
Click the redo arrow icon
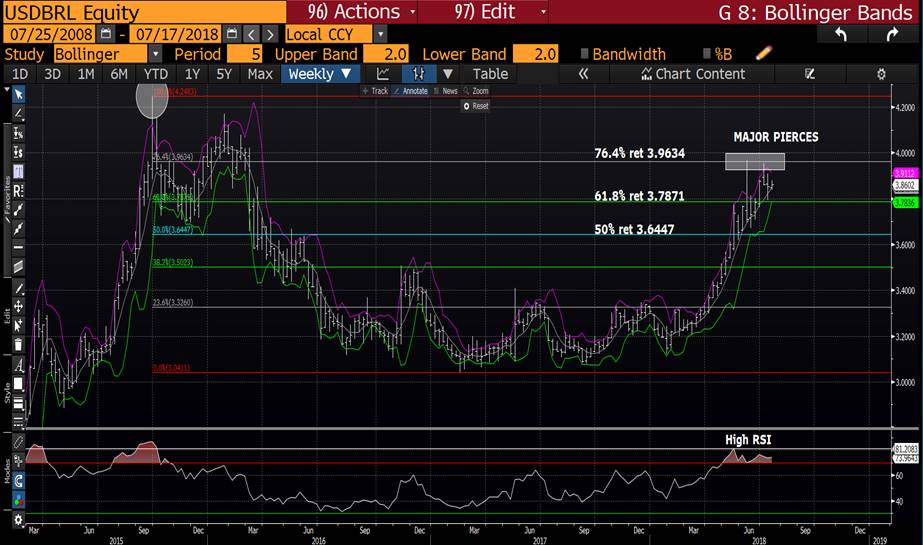click(x=891, y=34)
